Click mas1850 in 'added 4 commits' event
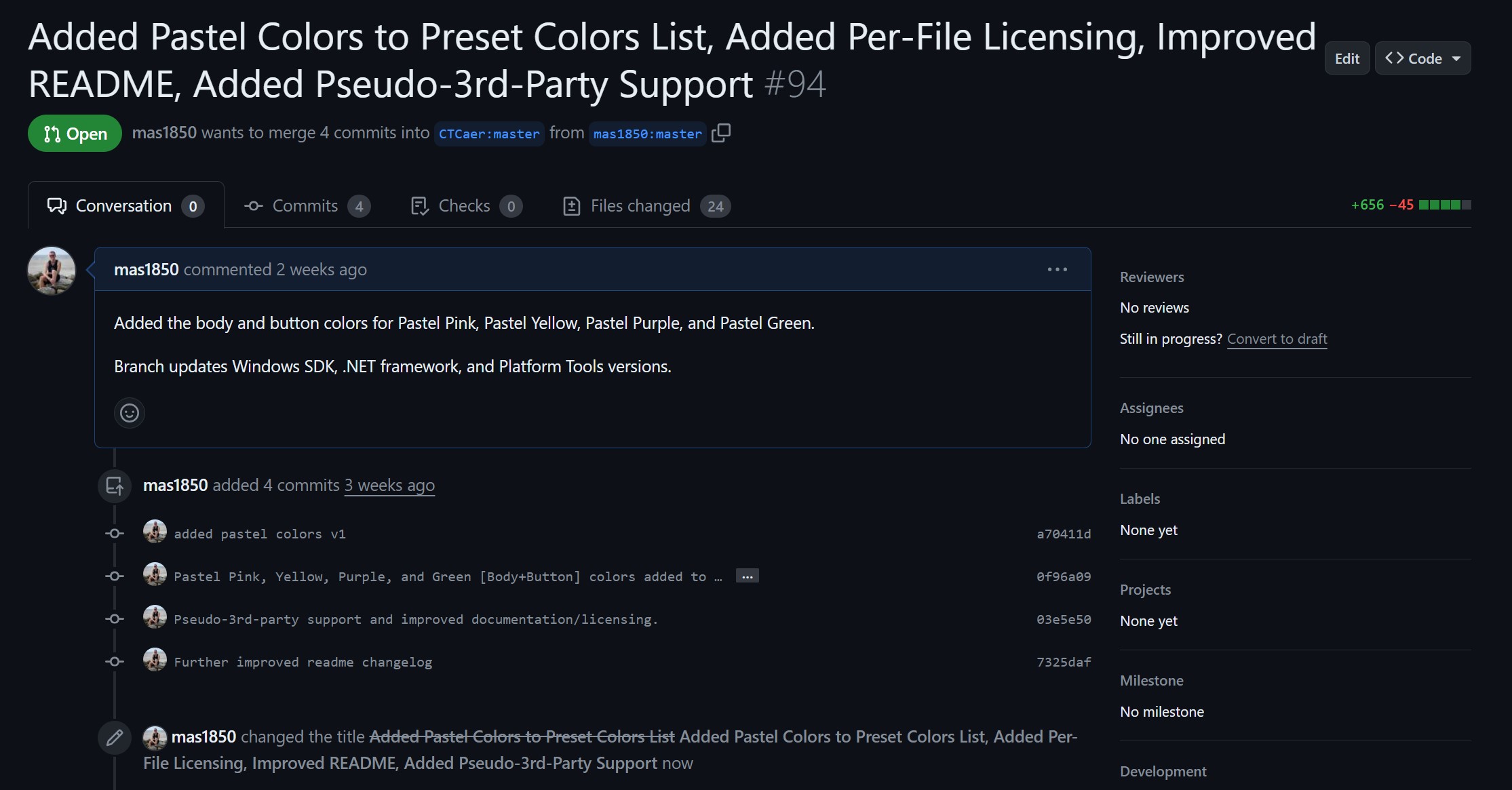Viewport: 1512px width, 790px height. pyautogui.click(x=176, y=485)
